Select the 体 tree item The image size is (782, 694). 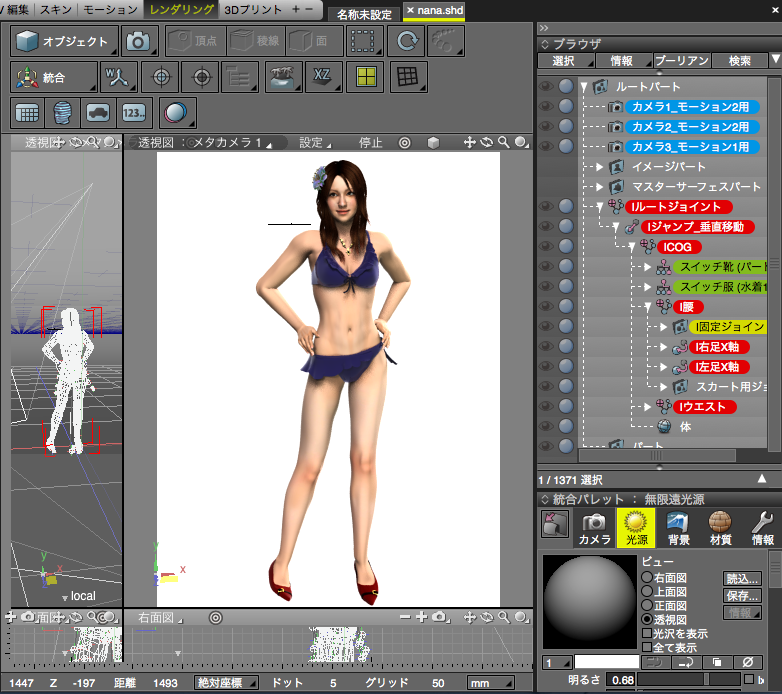click(686, 427)
